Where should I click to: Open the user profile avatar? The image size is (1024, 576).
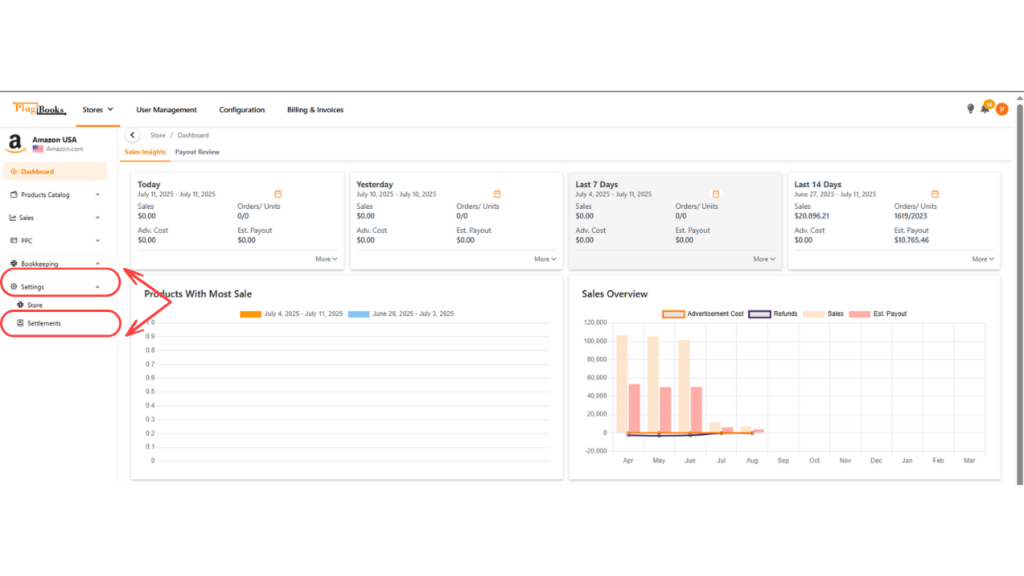pyautogui.click(x=1002, y=109)
